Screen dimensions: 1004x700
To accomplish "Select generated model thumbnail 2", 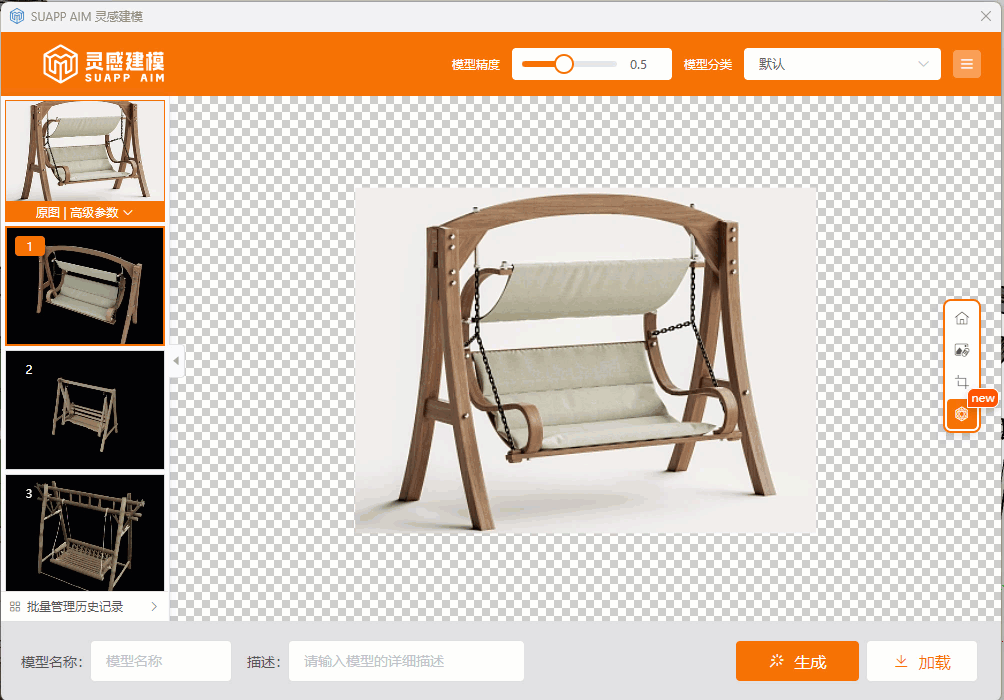I will (85, 410).
